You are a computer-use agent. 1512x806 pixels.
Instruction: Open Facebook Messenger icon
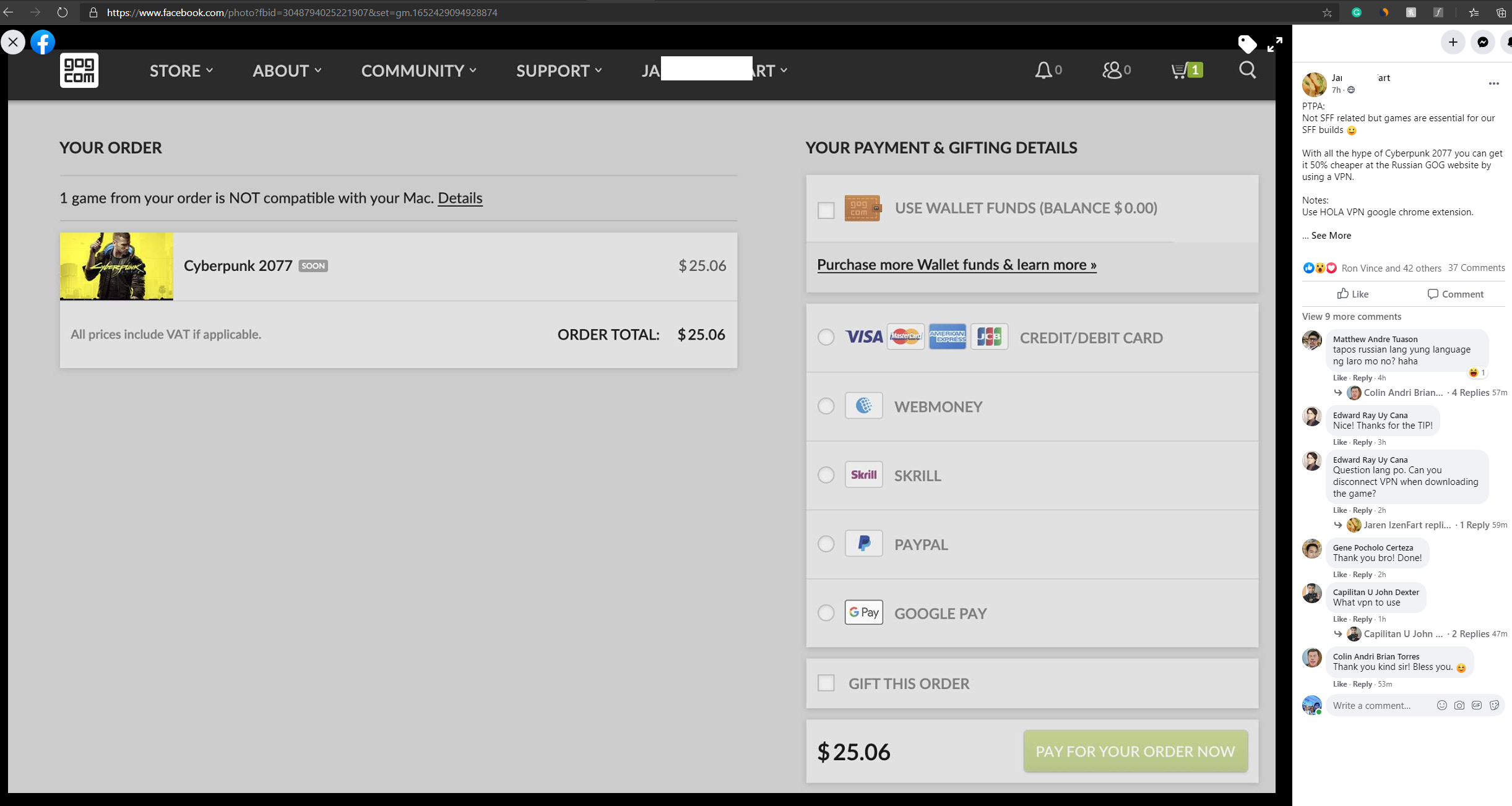[1483, 42]
